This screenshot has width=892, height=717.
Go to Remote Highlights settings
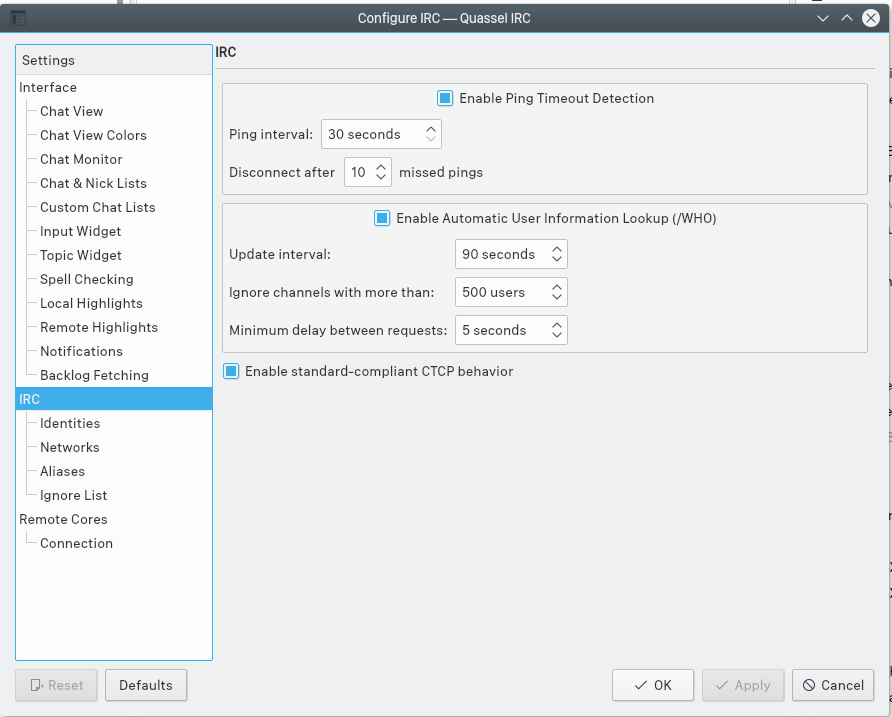pos(99,327)
